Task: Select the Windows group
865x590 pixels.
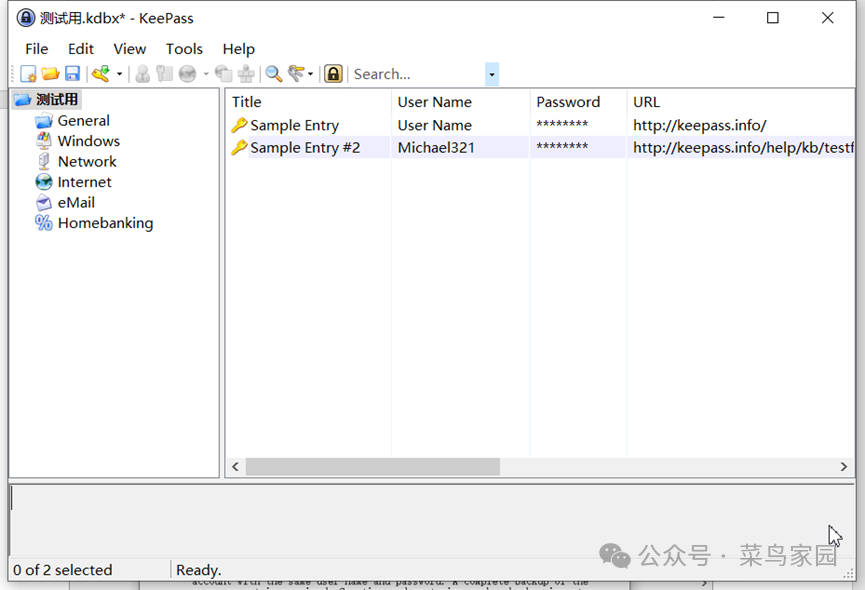Action: coord(88,141)
